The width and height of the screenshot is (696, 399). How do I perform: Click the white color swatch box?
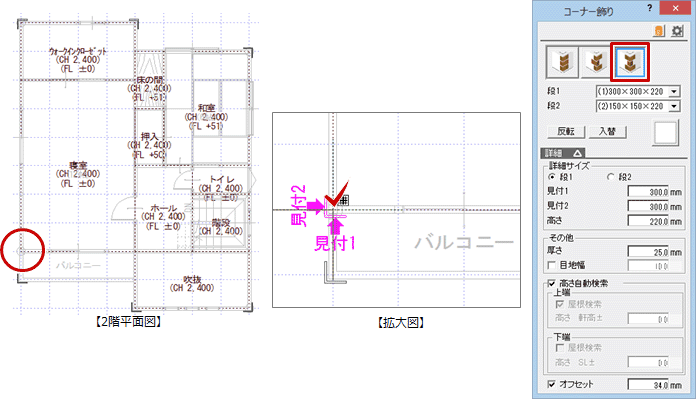tap(665, 132)
